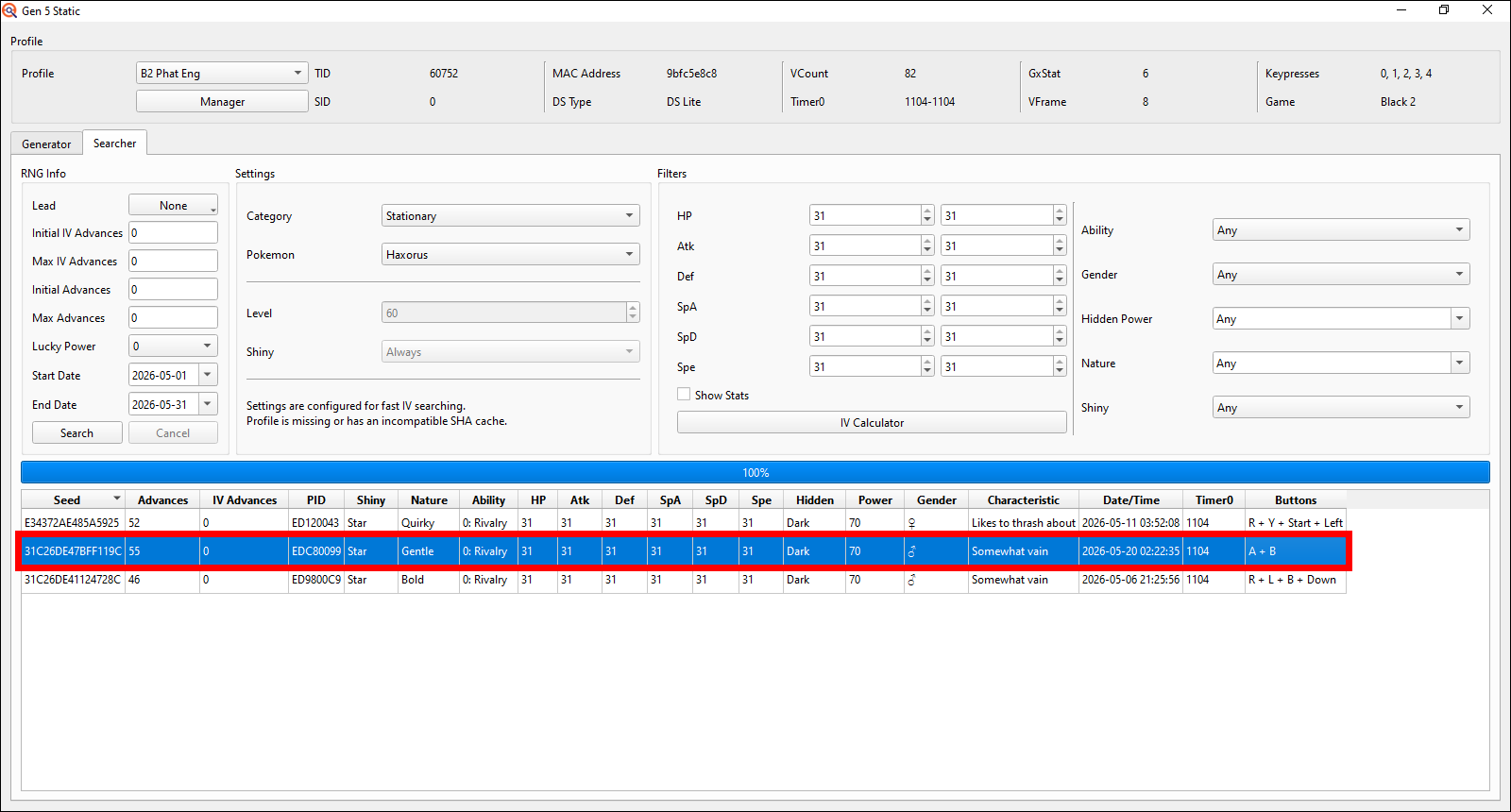1511x812 pixels.
Task: Click the Hidden column header
Action: pyautogui.click(x=814, y=499)
